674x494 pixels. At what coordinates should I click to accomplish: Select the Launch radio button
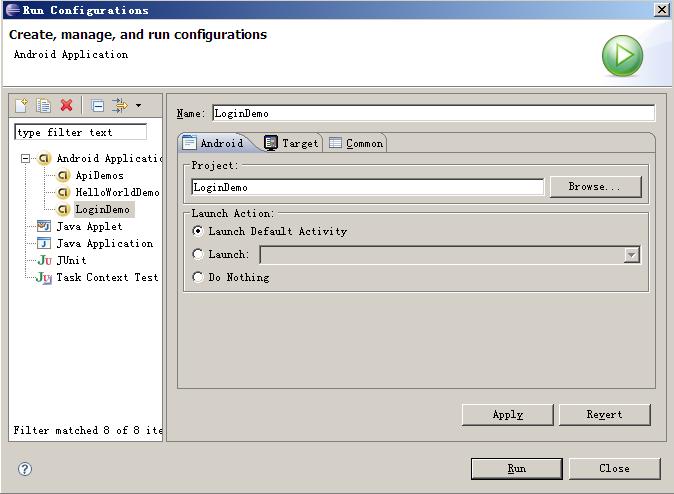(x=198, y=255)
